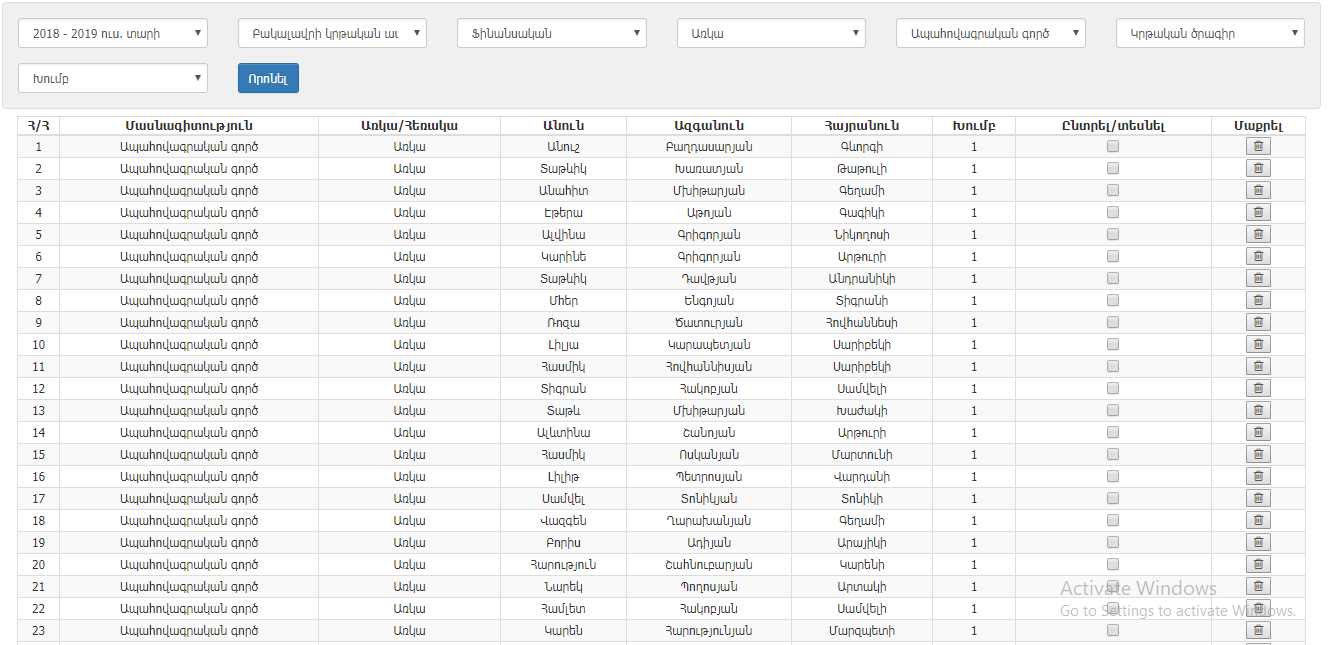Click the Անուն column header
The width and height of the screenshot is (1331, 645).
point(563,126)
